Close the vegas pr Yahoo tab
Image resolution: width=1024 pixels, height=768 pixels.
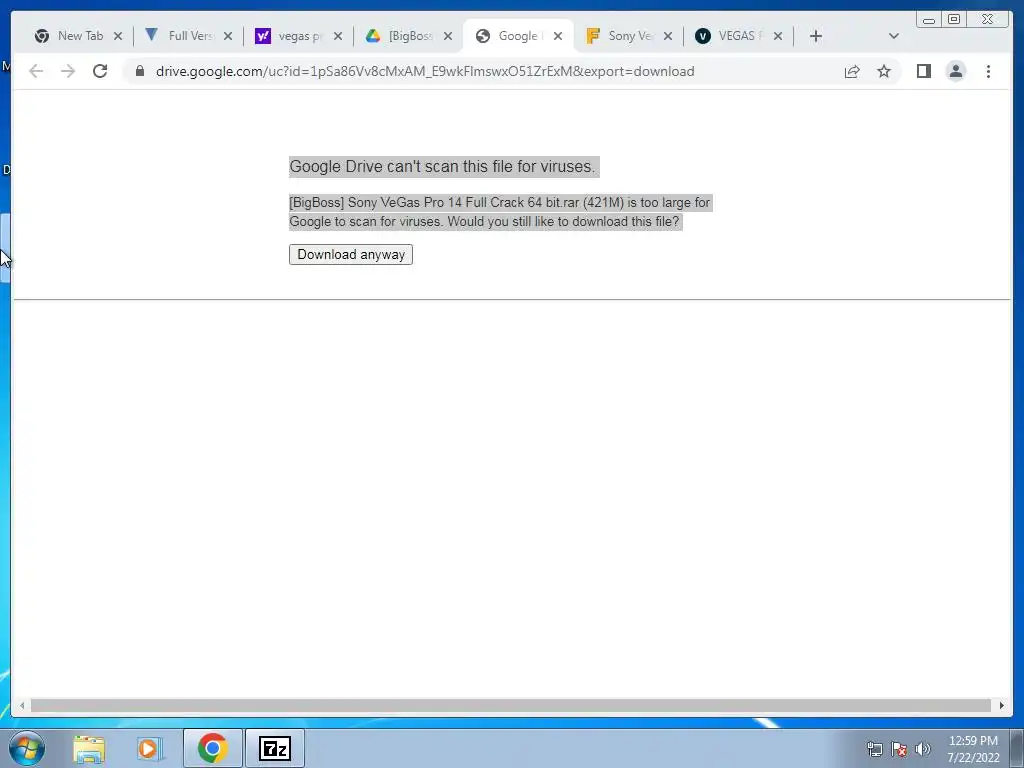coord(338,36)
